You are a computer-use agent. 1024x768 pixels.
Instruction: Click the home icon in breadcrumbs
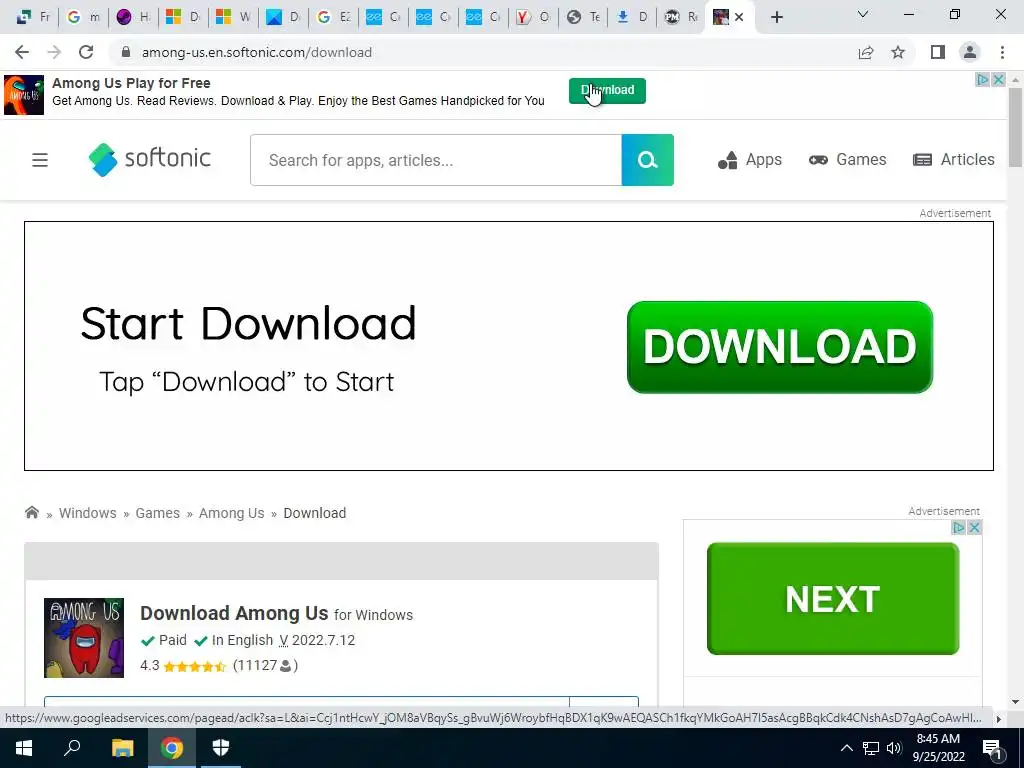coord(31,512)
